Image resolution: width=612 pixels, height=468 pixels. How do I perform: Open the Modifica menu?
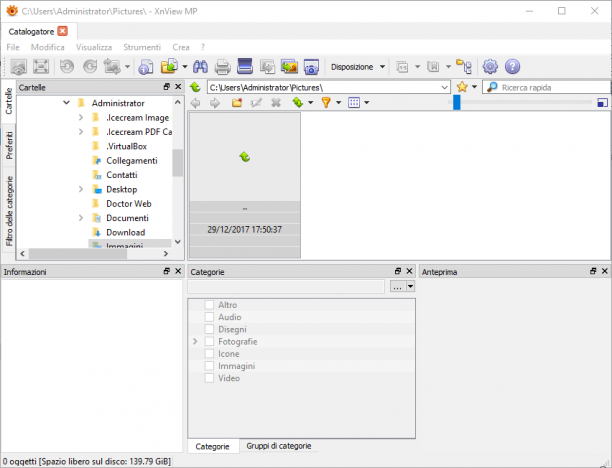(x=48, y=47)
